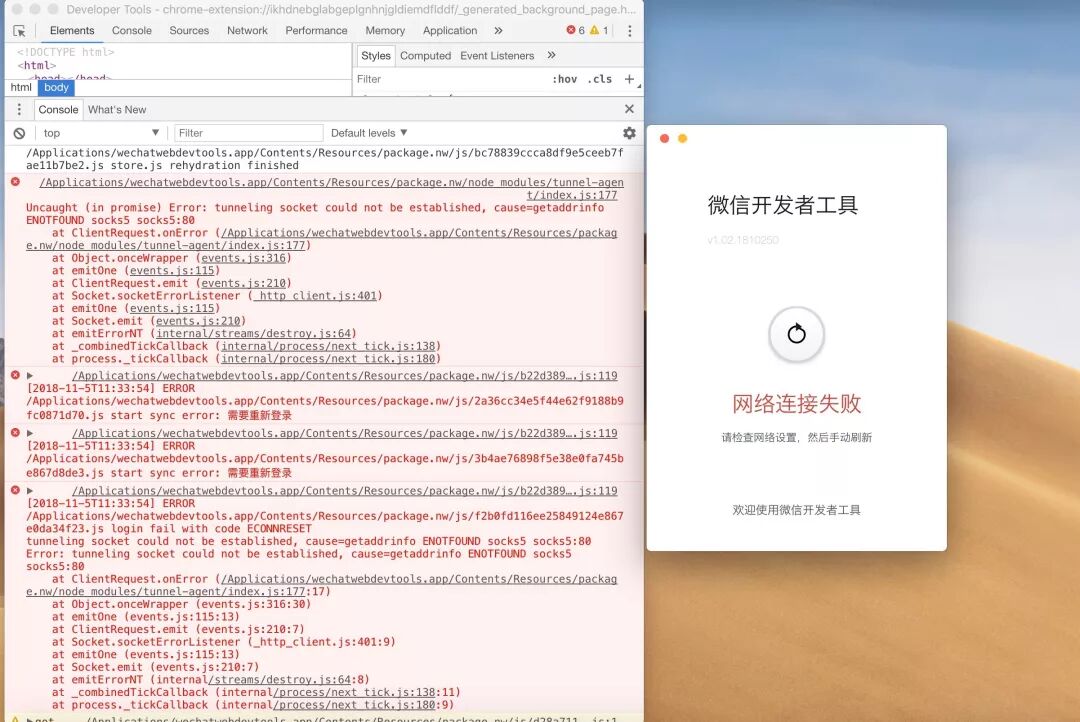Click the red error count badge

(x=576, y=30)
